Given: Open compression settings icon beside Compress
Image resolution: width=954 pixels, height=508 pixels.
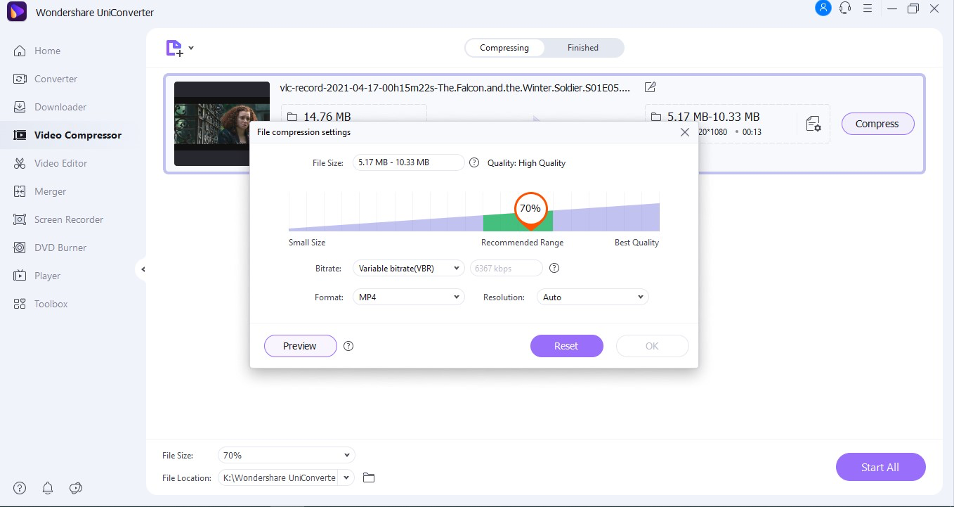Looking at the screenshot, I should (x=813, y=124).
